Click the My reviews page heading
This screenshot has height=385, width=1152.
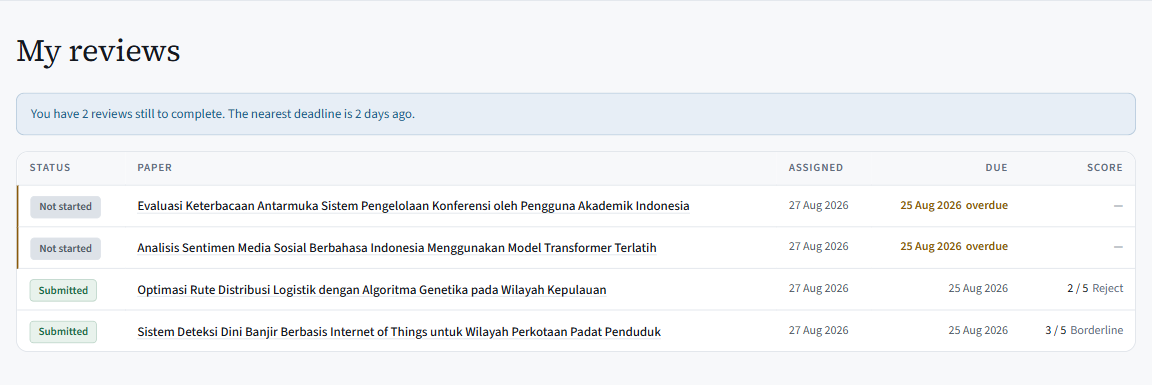pyautogui.click(x=98, y=51)
